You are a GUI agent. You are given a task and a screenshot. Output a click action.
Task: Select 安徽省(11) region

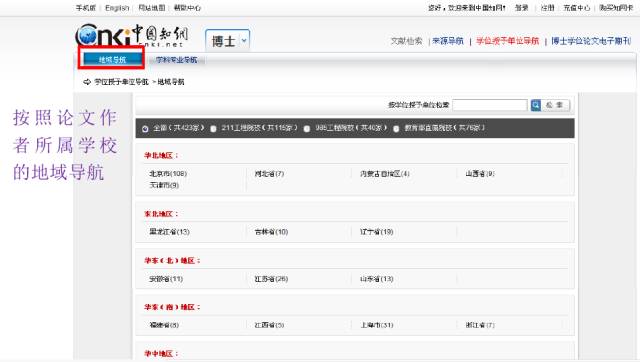pos(166,279)
